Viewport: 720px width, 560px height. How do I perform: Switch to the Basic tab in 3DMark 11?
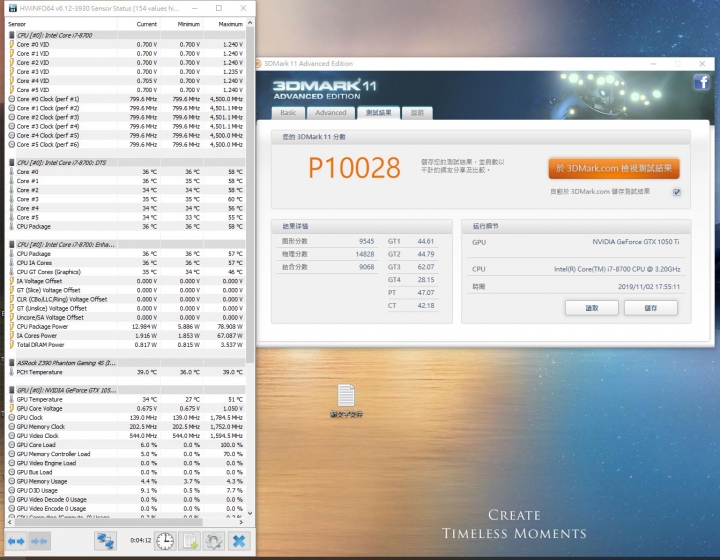[x=288, y=112]
